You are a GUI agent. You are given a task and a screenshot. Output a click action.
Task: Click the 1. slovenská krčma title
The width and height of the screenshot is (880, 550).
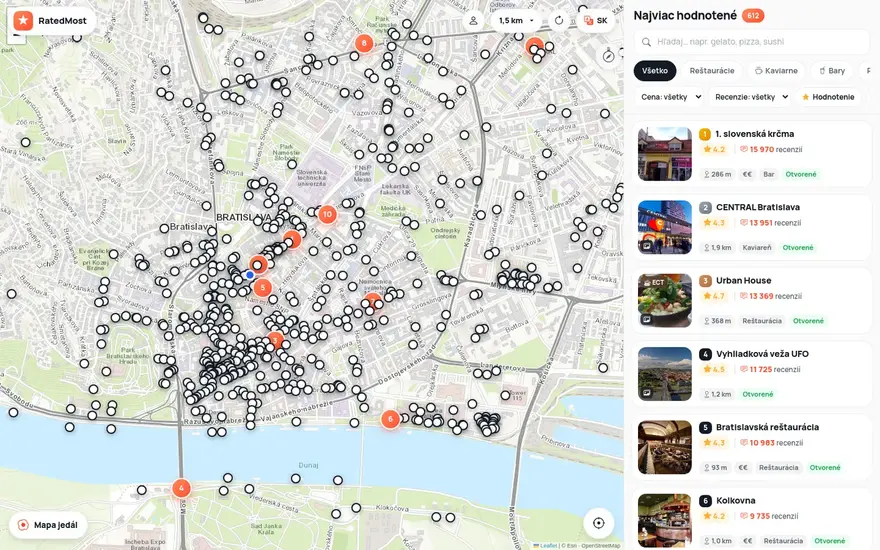(754, 134)
